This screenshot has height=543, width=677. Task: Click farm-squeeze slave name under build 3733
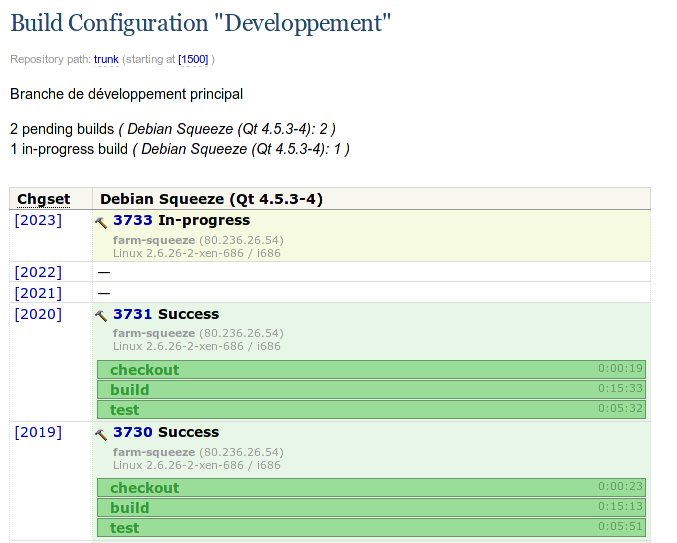[154, 240]
